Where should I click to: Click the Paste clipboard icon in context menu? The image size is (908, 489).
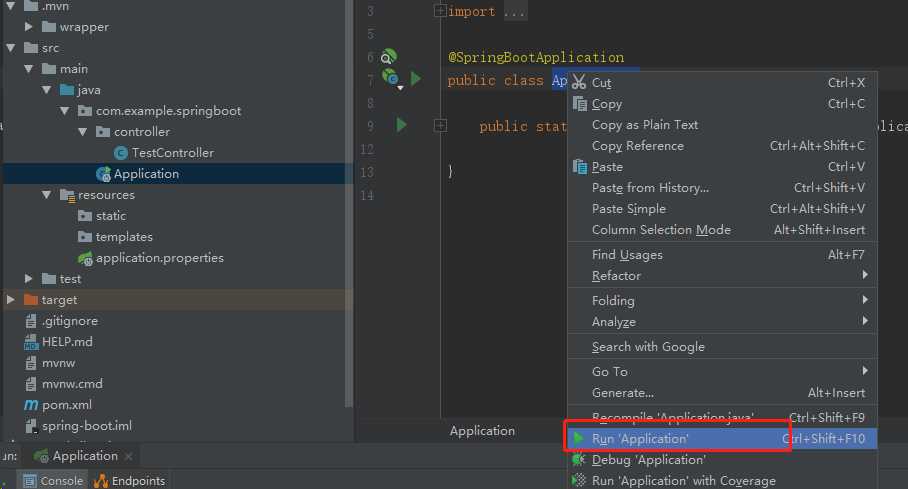(x=579, y=166)
